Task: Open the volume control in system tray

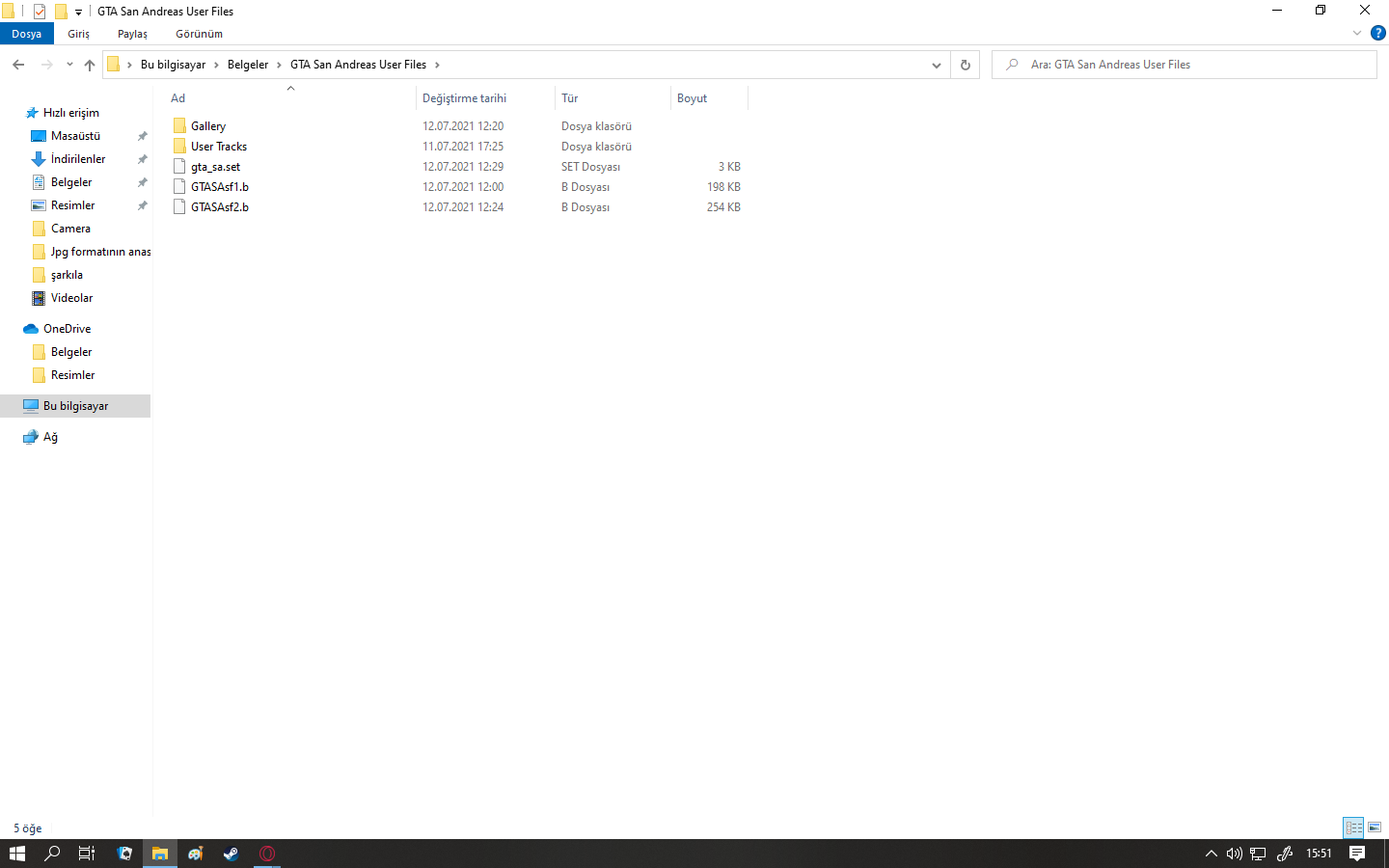Action: tap(1235, 854)
